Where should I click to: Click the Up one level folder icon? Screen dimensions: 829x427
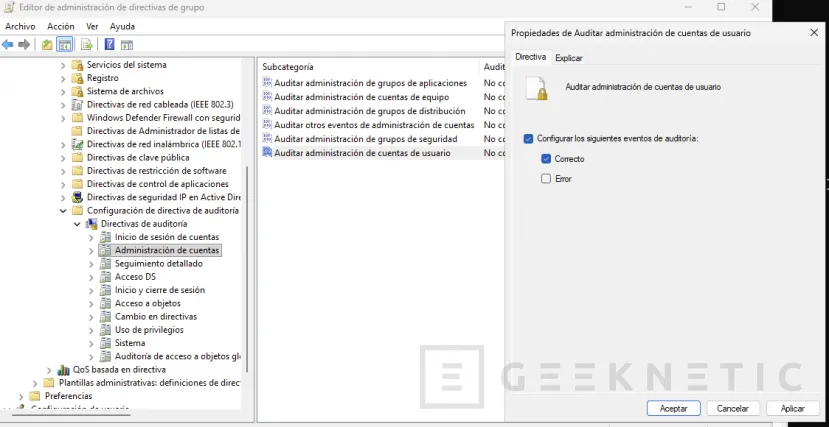[x=47, y=45]
